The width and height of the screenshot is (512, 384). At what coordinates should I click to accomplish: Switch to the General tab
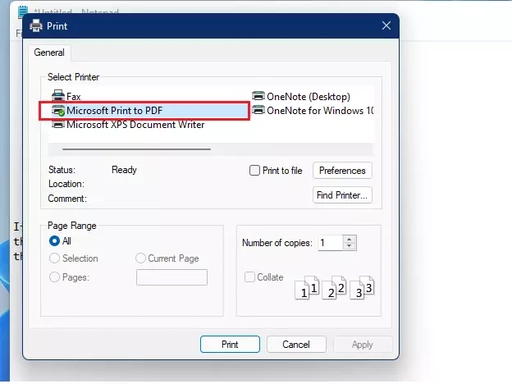point(49,53)
